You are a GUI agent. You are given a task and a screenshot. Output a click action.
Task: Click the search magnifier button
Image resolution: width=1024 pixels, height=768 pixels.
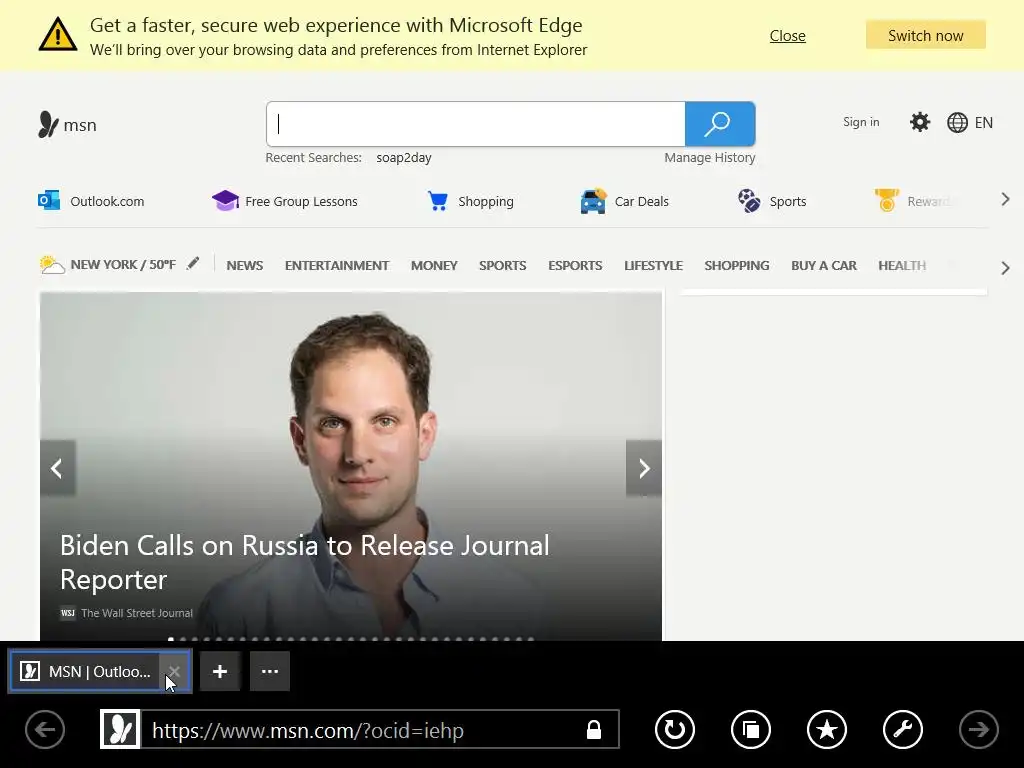coord(720,124)
